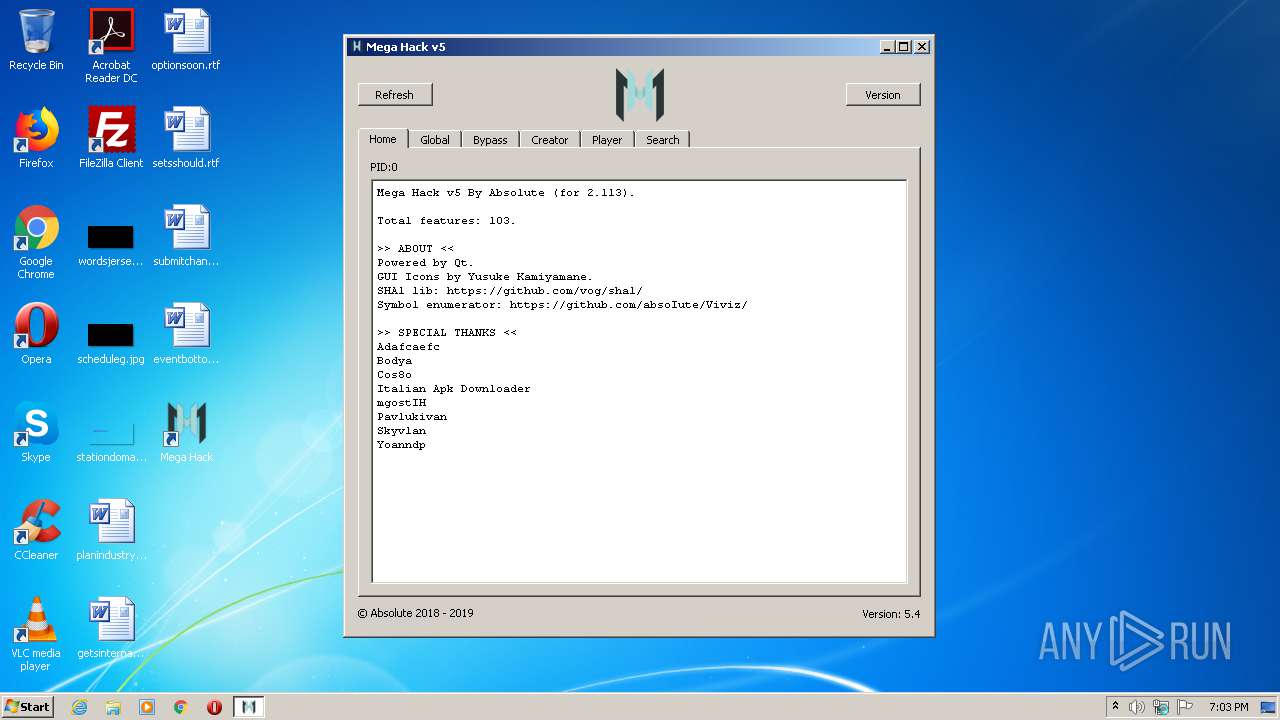Click the Refresh button

(395, 95)
